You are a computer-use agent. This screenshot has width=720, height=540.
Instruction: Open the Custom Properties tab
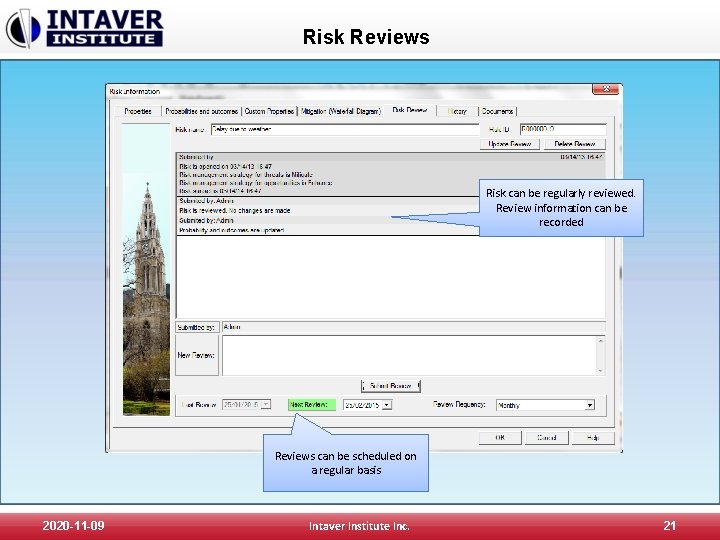click(269, 111)
